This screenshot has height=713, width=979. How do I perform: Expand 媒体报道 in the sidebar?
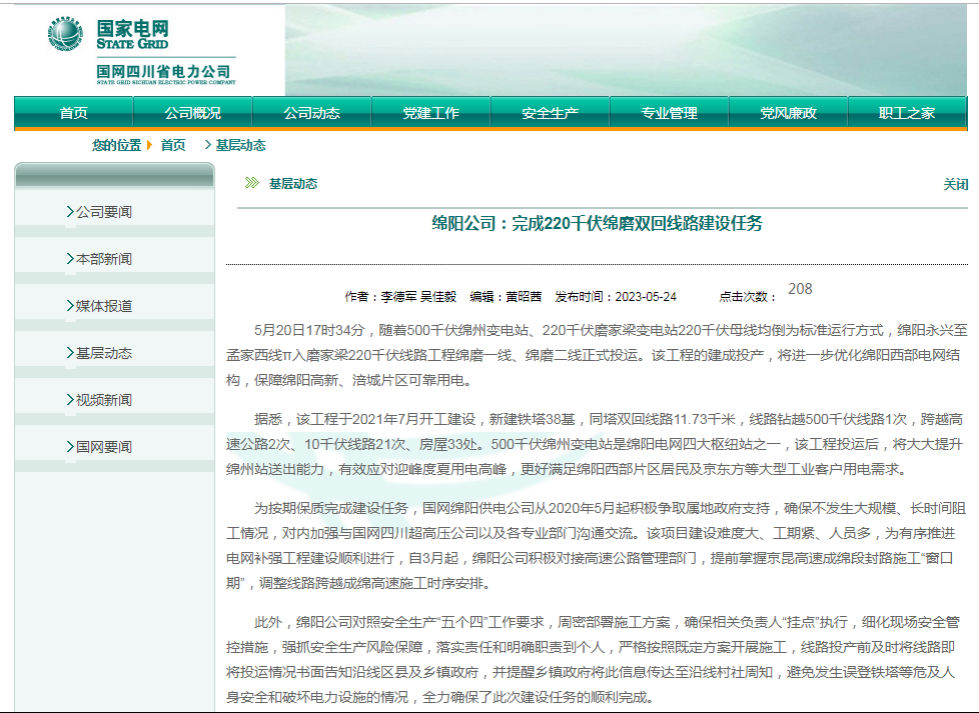click(x=103, y=306)
